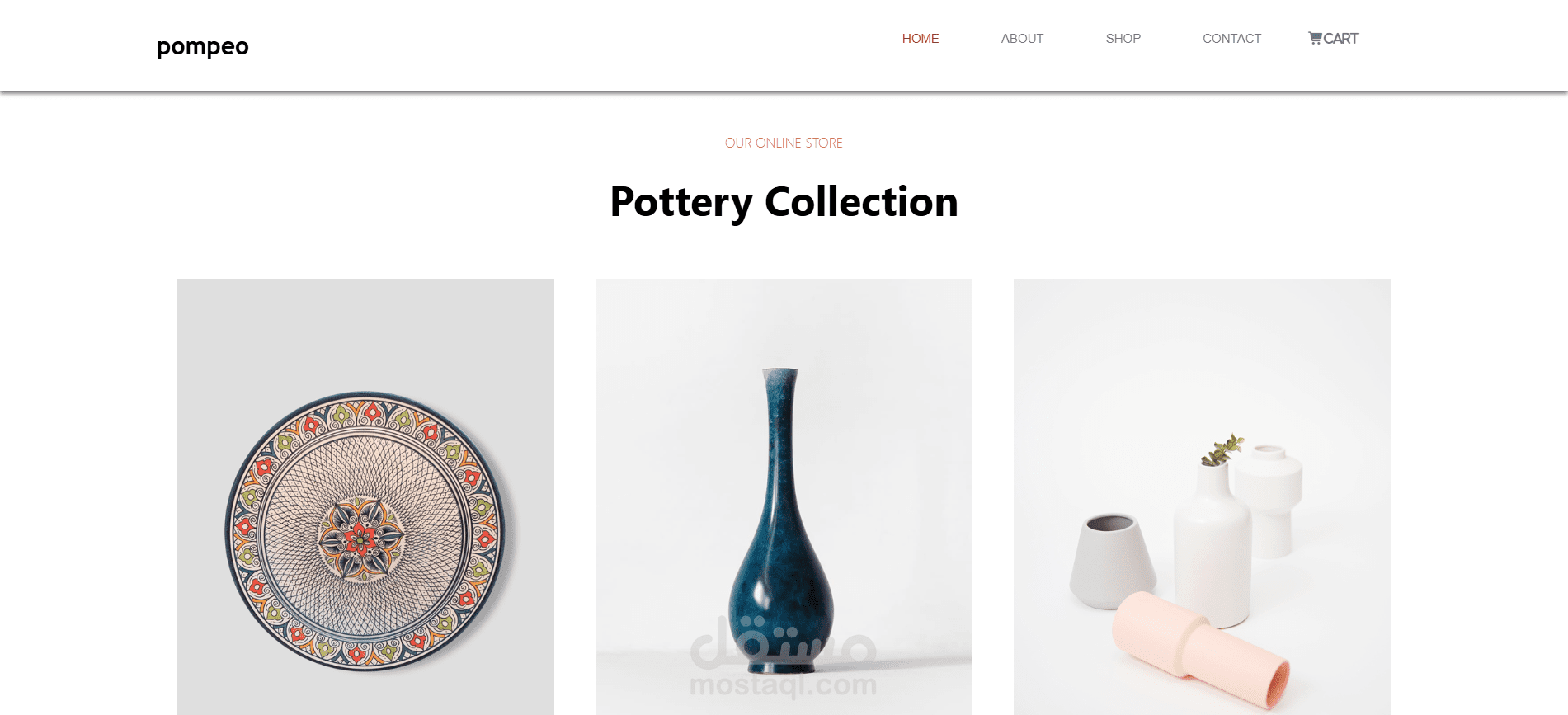Select the decorative plate product image
1568x715 pixels.
(x=365, y=496)
